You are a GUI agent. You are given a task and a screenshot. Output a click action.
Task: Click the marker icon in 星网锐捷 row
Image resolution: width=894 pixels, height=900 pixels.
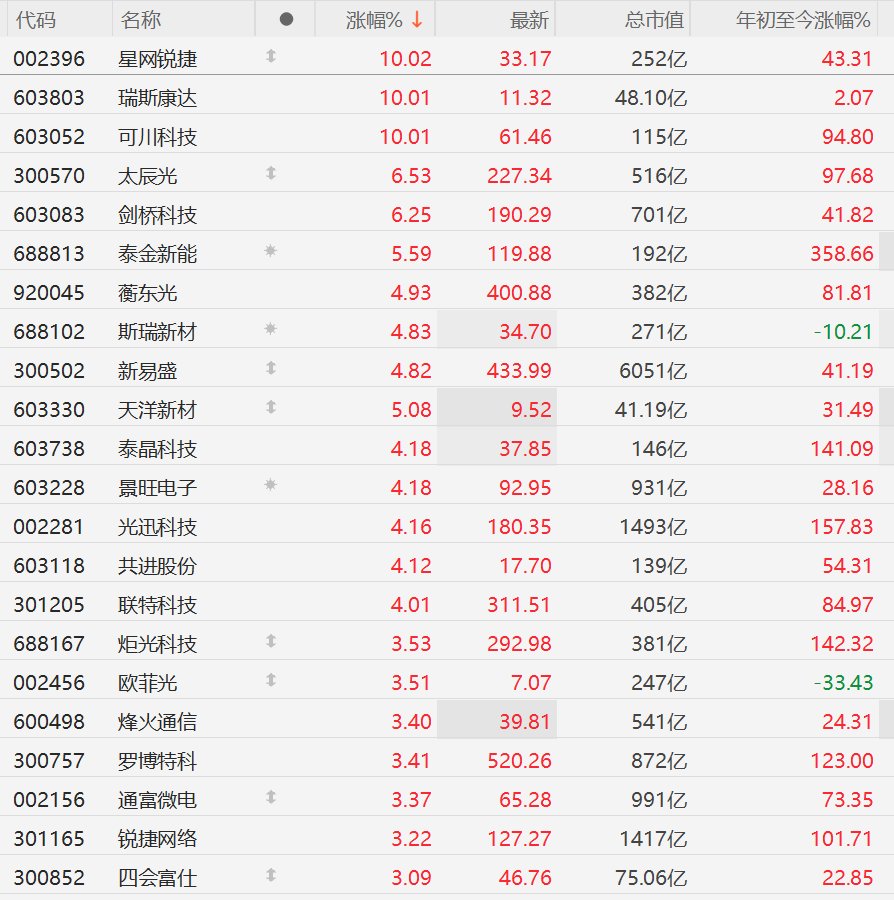[x=271, y=56]
